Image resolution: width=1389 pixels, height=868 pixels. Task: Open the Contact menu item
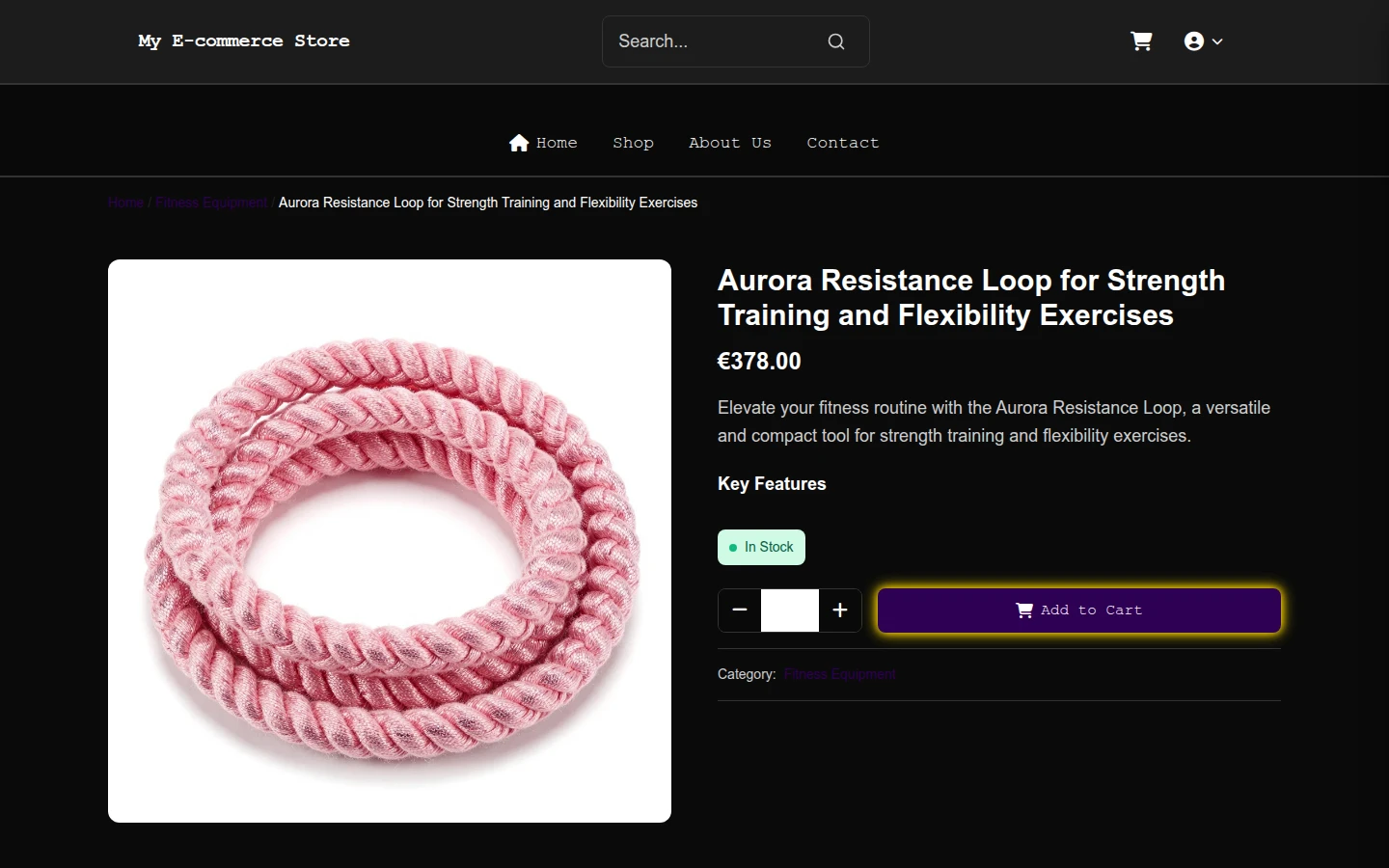pos(843,143)
